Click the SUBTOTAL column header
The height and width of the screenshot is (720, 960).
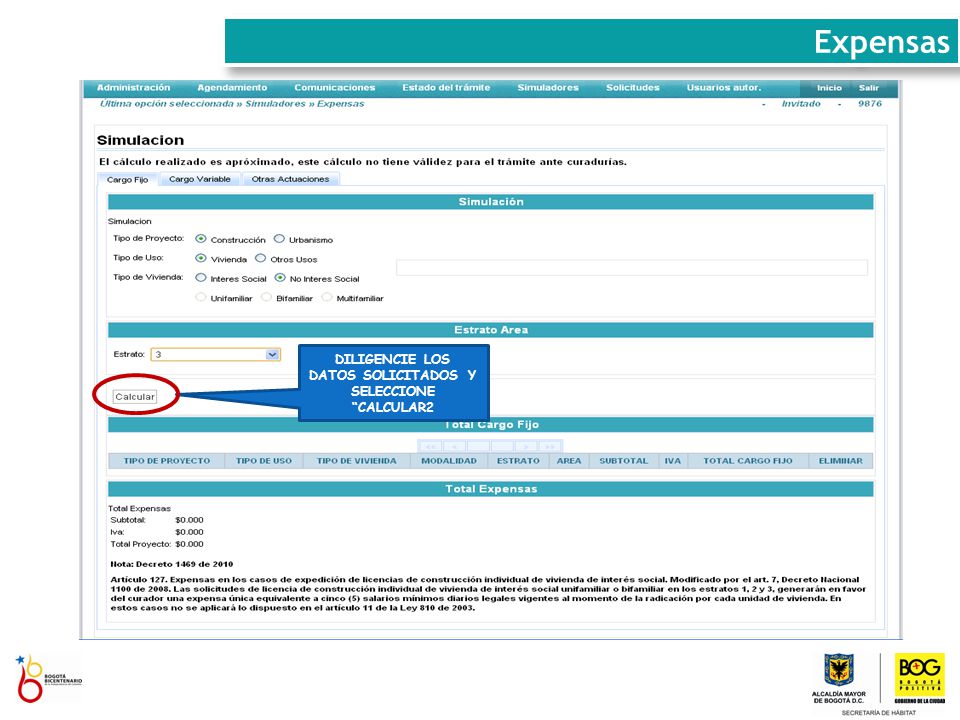click(623, 461)
